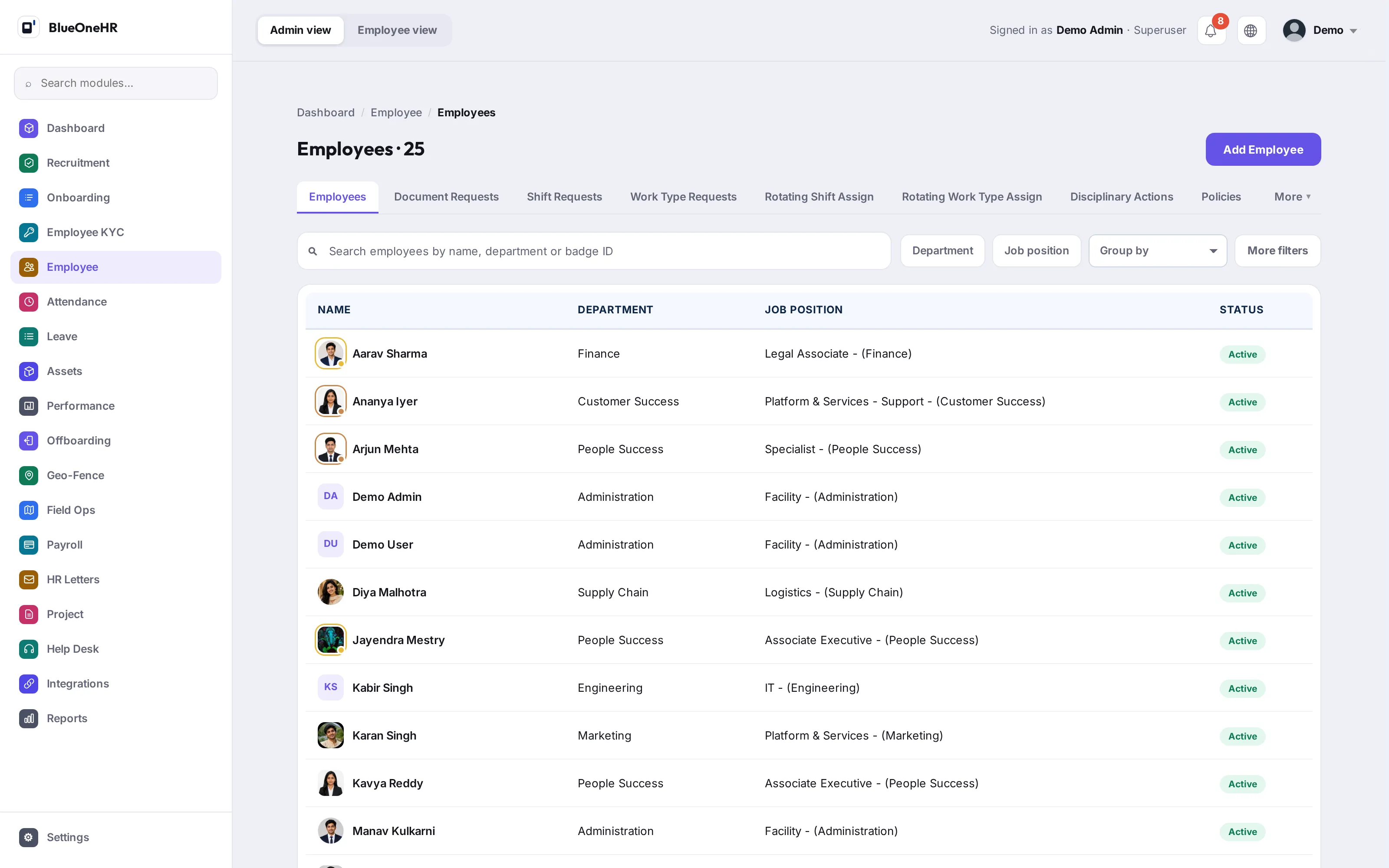
Task: Click the globe language icon
Action: (x=1251, y=30)
